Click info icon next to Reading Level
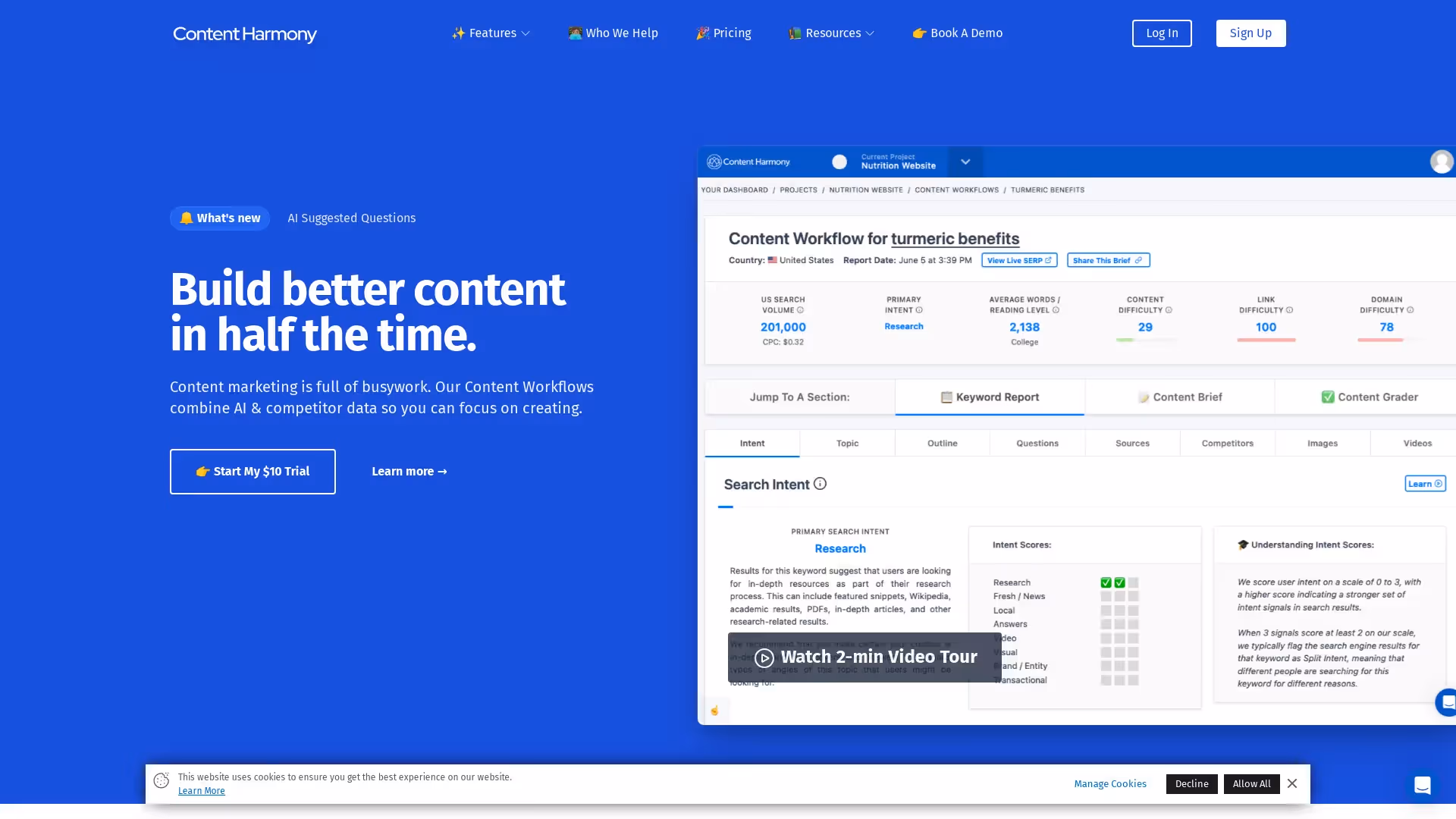The height and width of the screenshot is (819, 1456). click(1056, 310)
